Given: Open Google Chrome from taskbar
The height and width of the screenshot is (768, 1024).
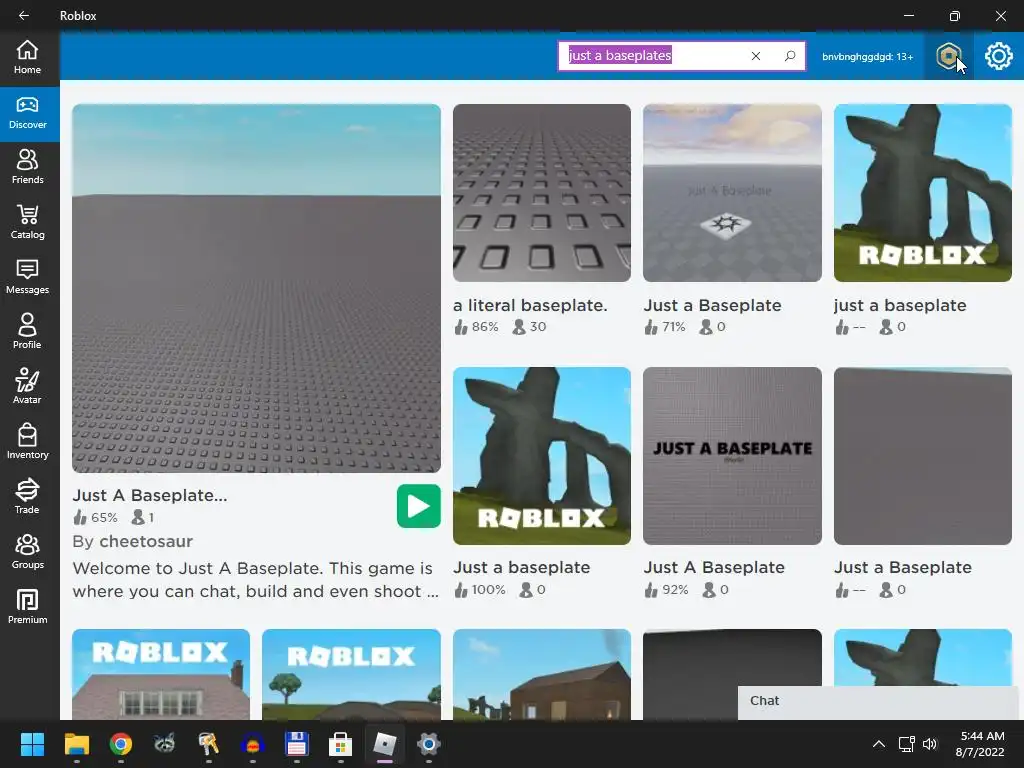Looking at the screenshot, I should pyautogui.click(x=121, y=744).
